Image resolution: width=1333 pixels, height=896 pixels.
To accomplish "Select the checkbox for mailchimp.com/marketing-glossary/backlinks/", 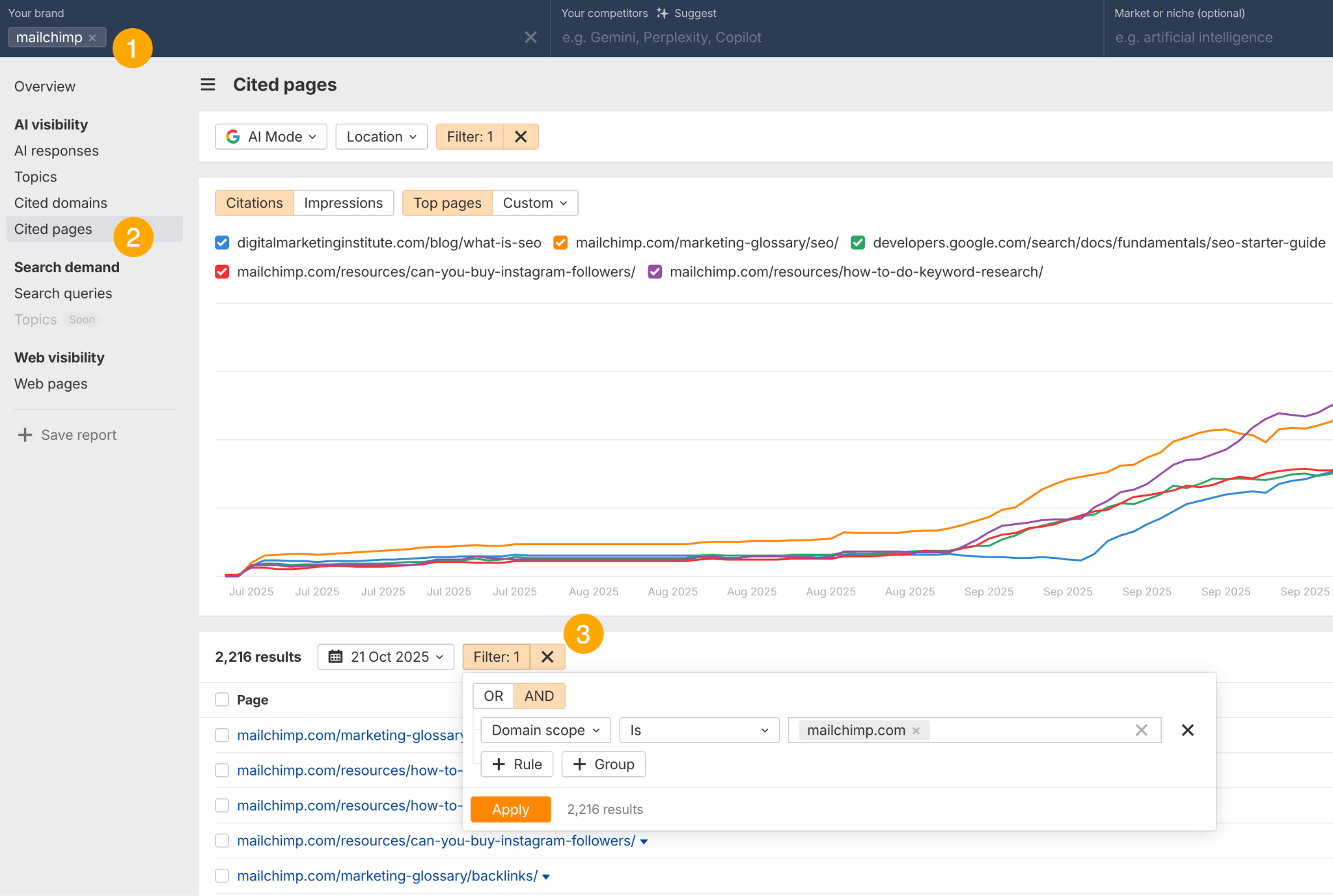I will [222, 876].
